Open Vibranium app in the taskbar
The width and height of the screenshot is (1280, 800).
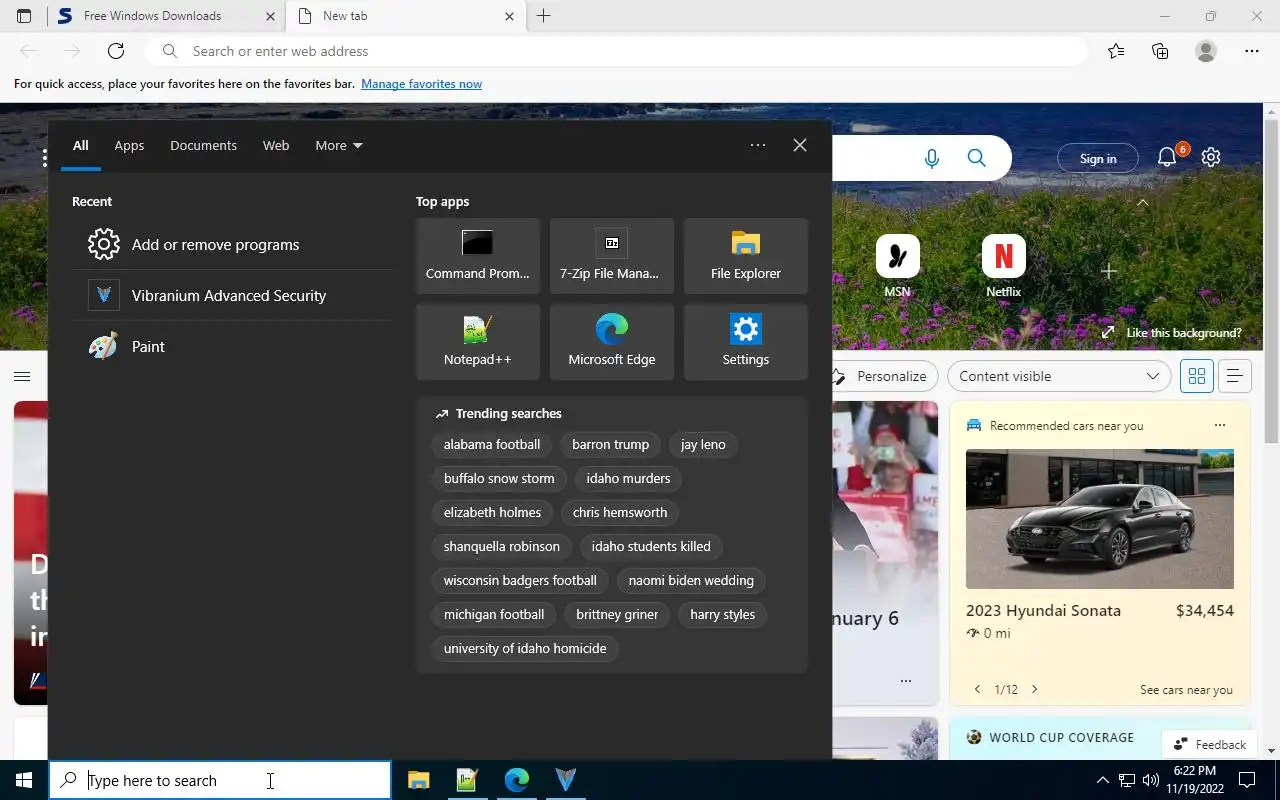565,780
